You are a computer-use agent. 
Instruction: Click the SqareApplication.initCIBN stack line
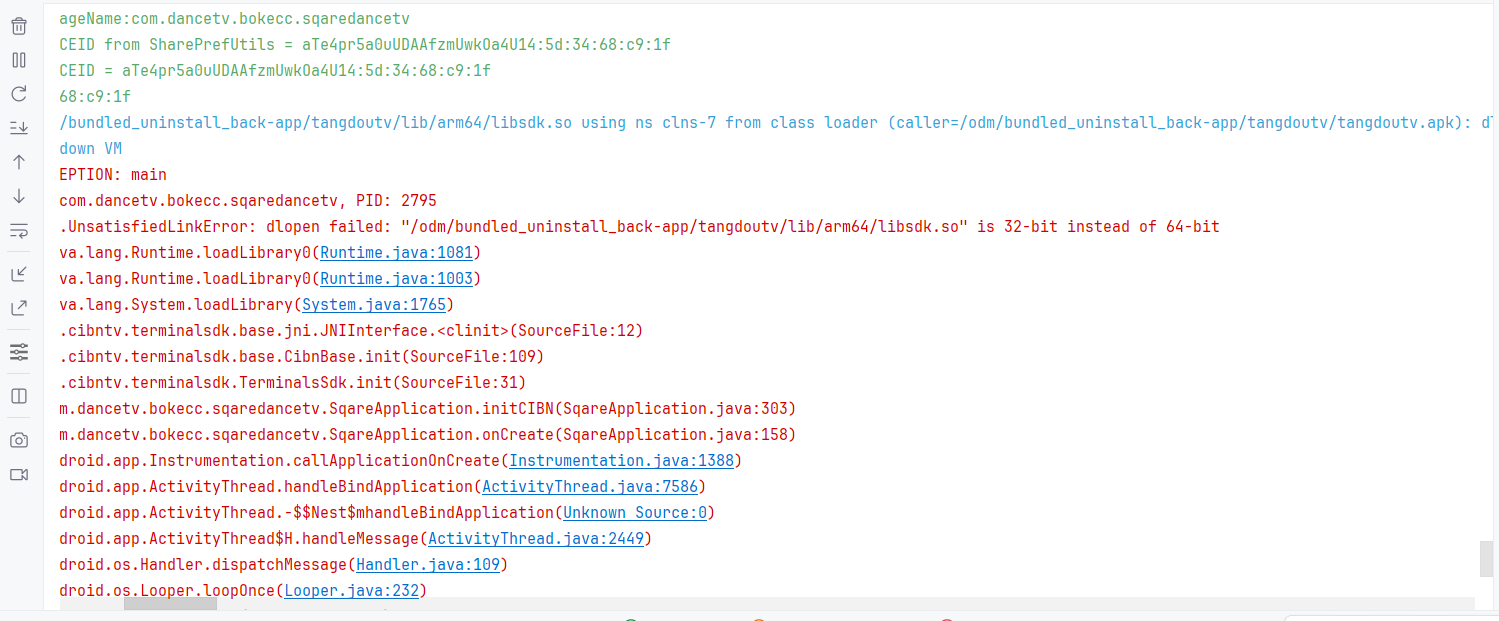(x=428, y=408)
